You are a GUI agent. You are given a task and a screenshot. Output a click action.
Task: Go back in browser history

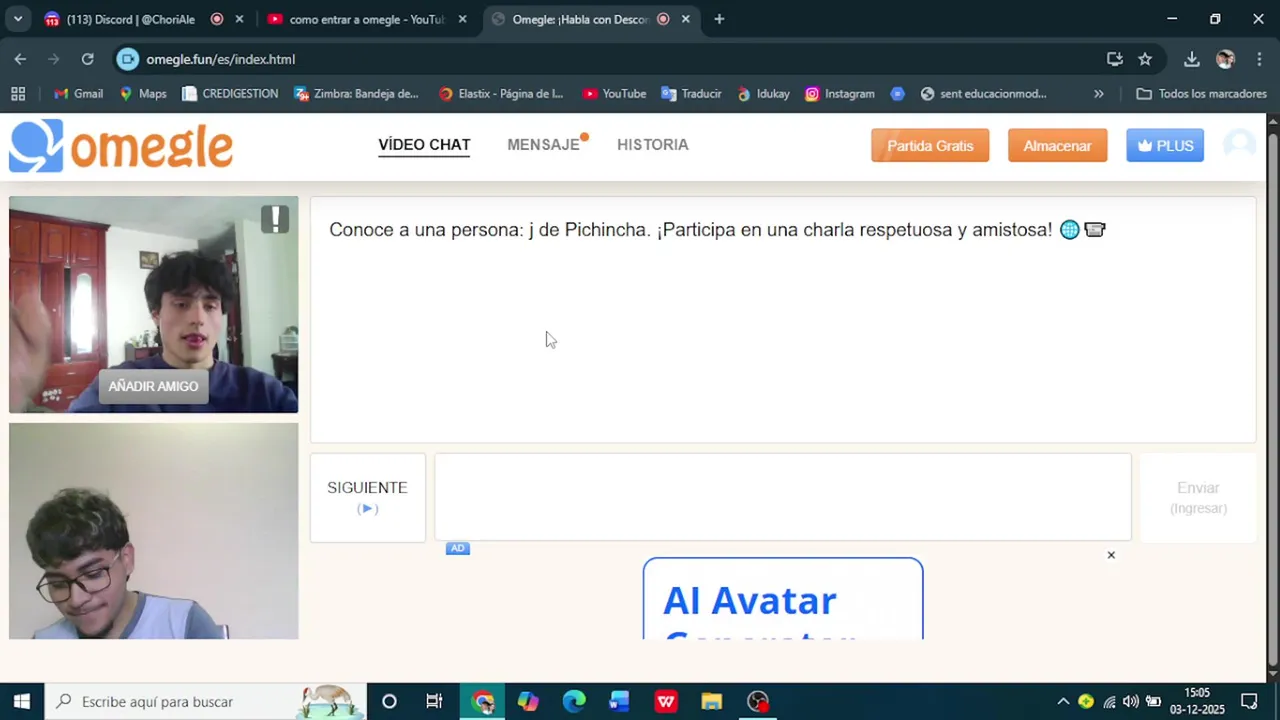[20, 59]
